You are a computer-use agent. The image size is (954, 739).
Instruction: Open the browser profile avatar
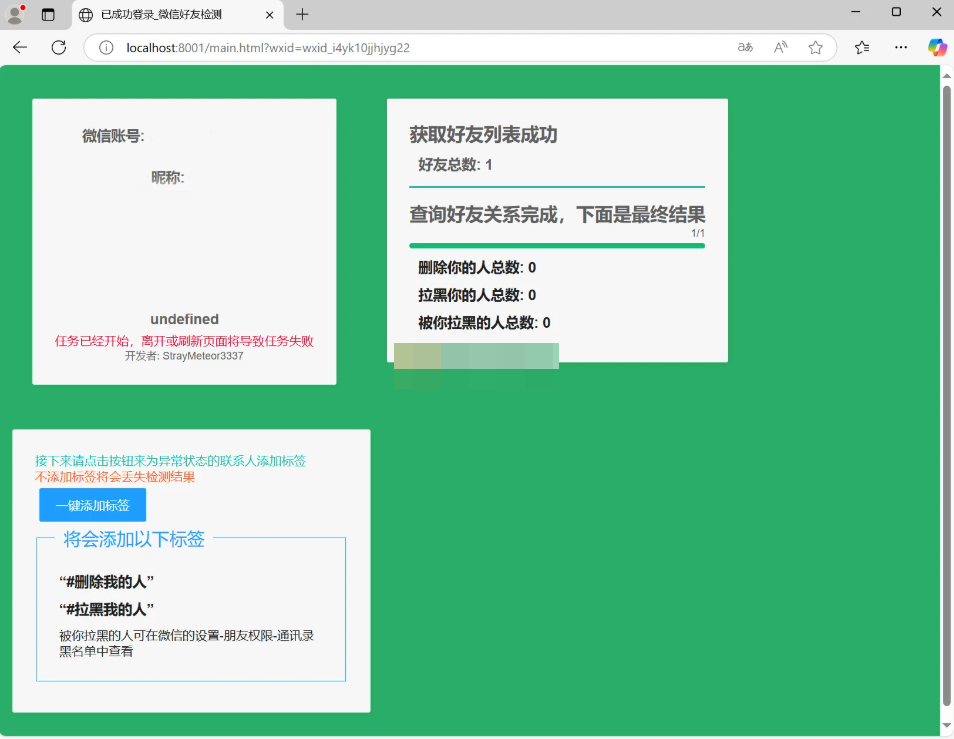(x=14, y=14)
